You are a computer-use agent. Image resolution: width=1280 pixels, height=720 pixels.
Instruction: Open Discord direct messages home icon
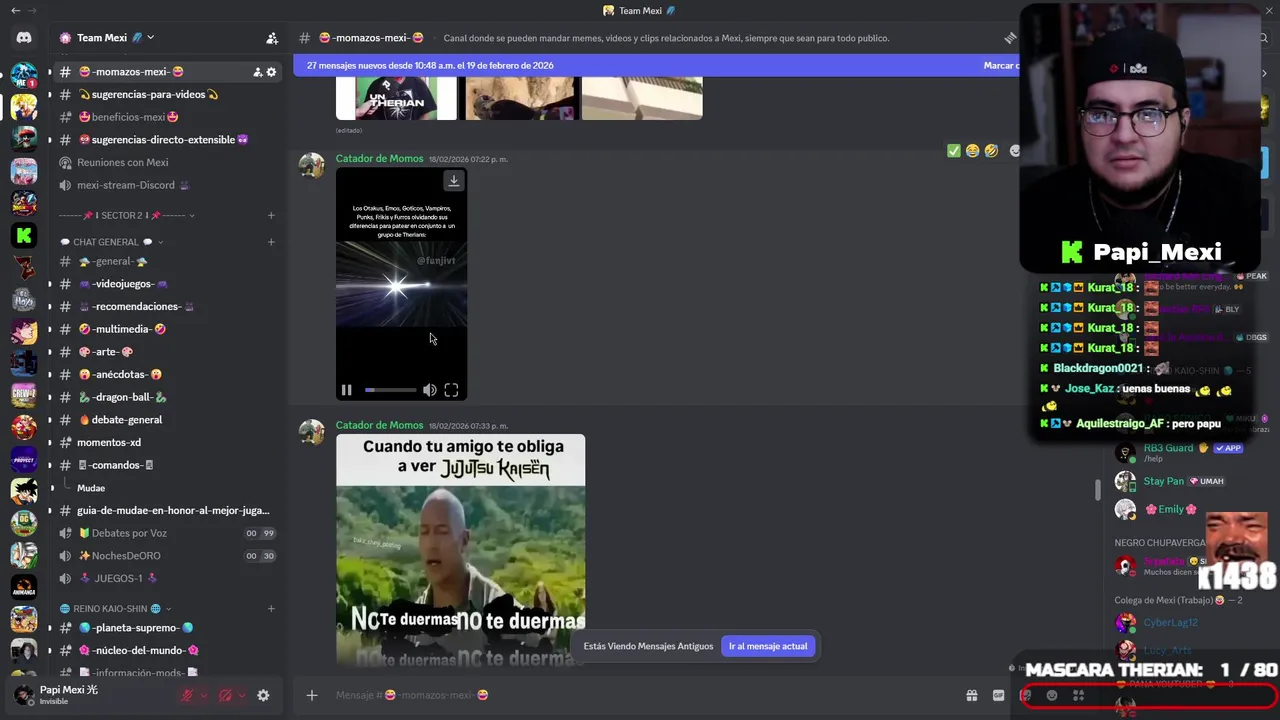(x=24, y=38)
